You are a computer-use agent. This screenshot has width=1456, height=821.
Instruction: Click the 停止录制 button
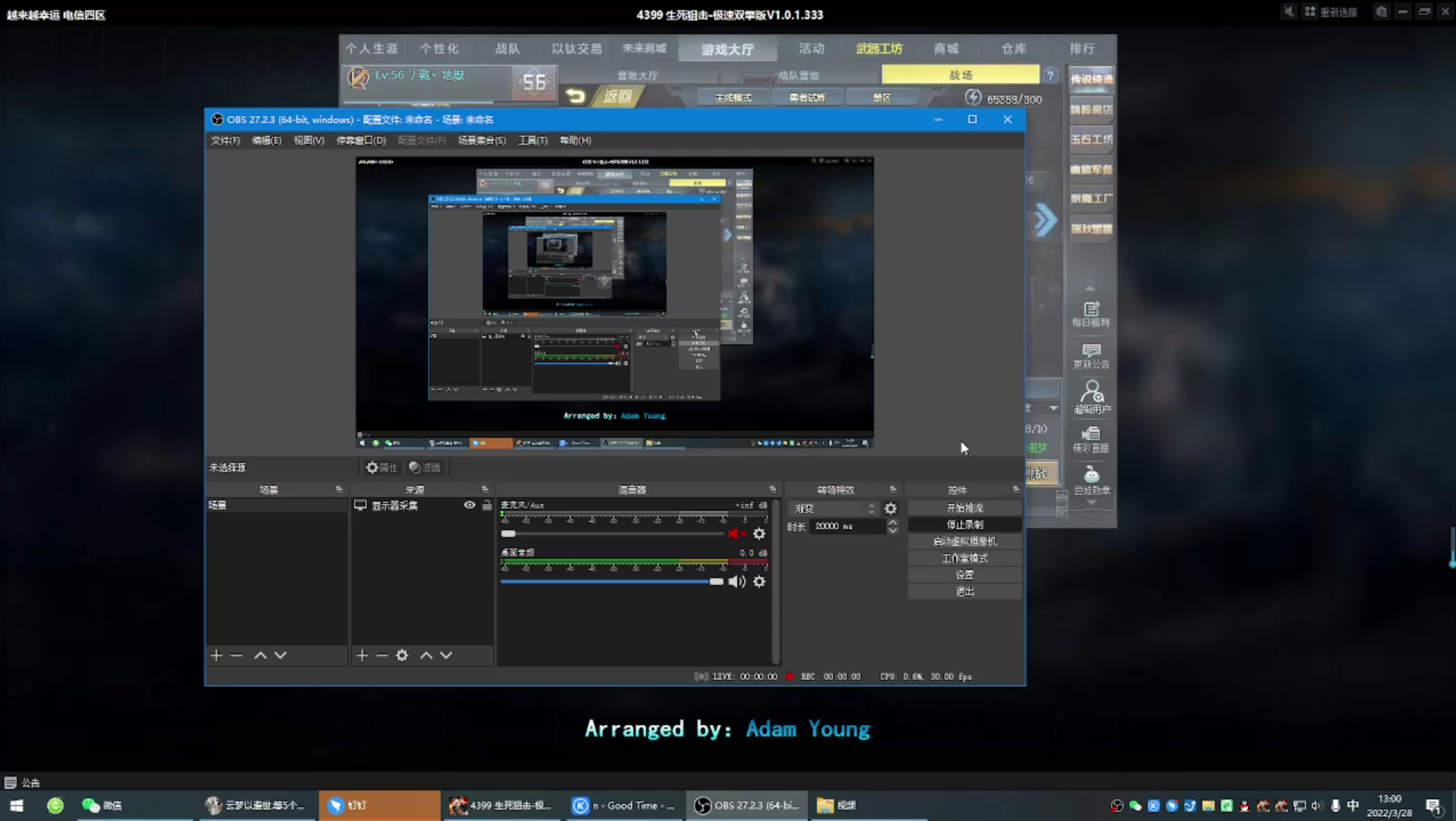click(965, 525)
